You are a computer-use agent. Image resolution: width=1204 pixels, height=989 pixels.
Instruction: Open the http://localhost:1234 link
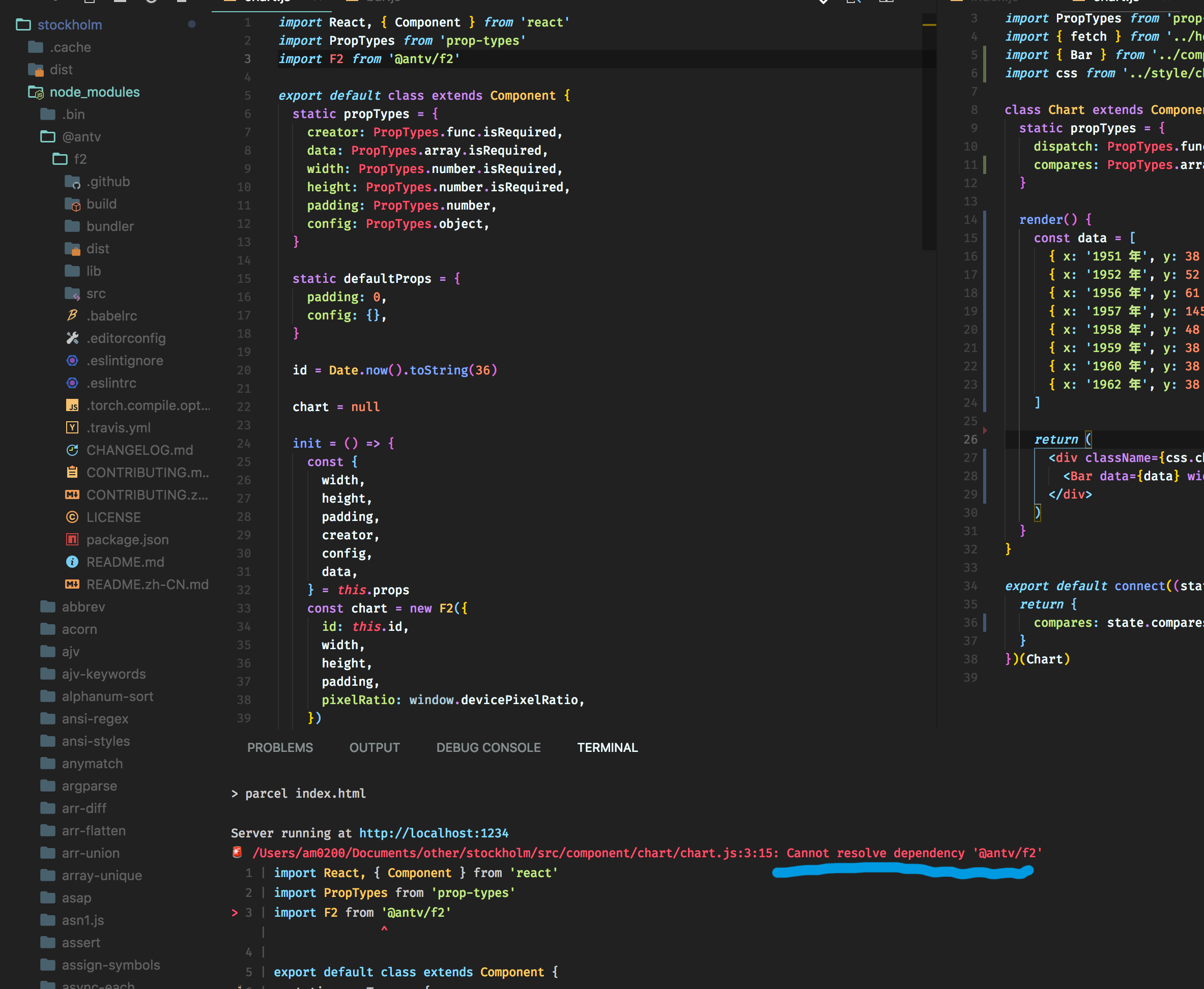(434, 832)
